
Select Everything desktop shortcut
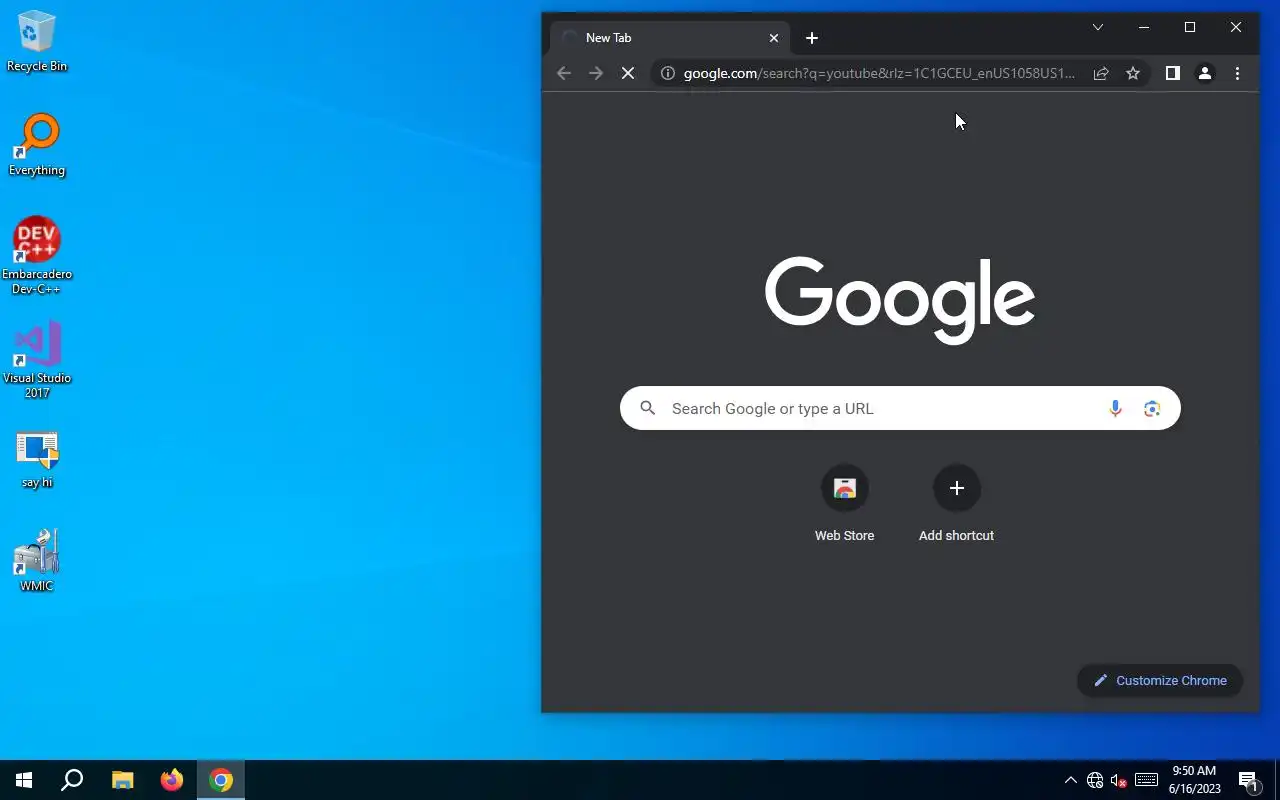(x=37, y=145)
